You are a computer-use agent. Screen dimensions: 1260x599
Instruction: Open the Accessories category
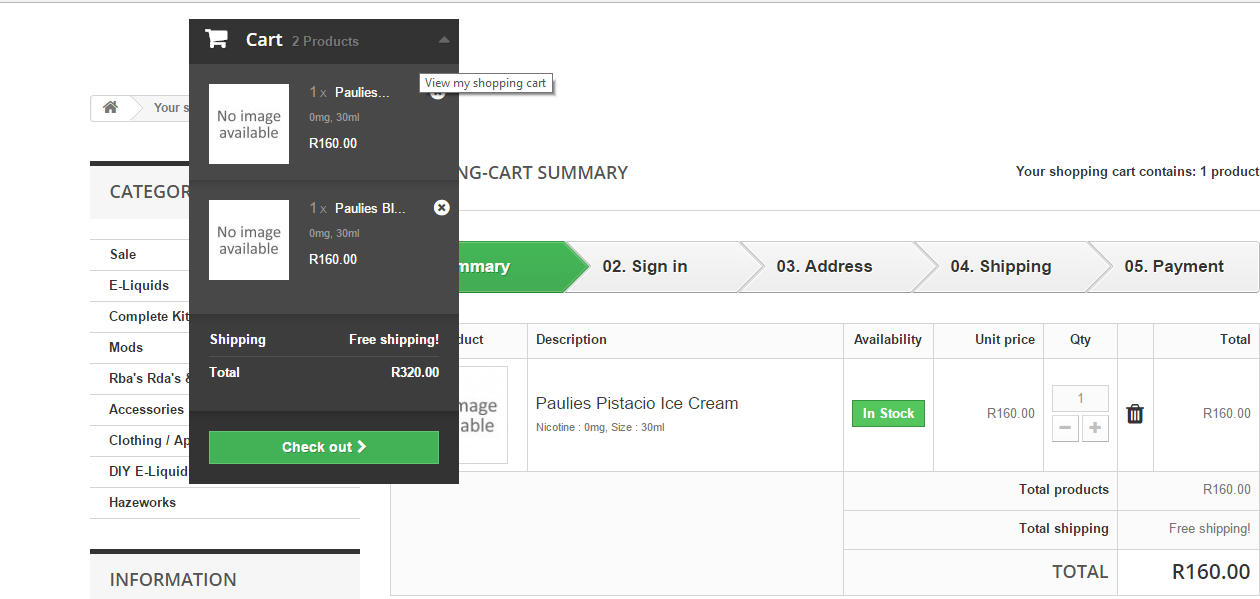click(146, 410)
